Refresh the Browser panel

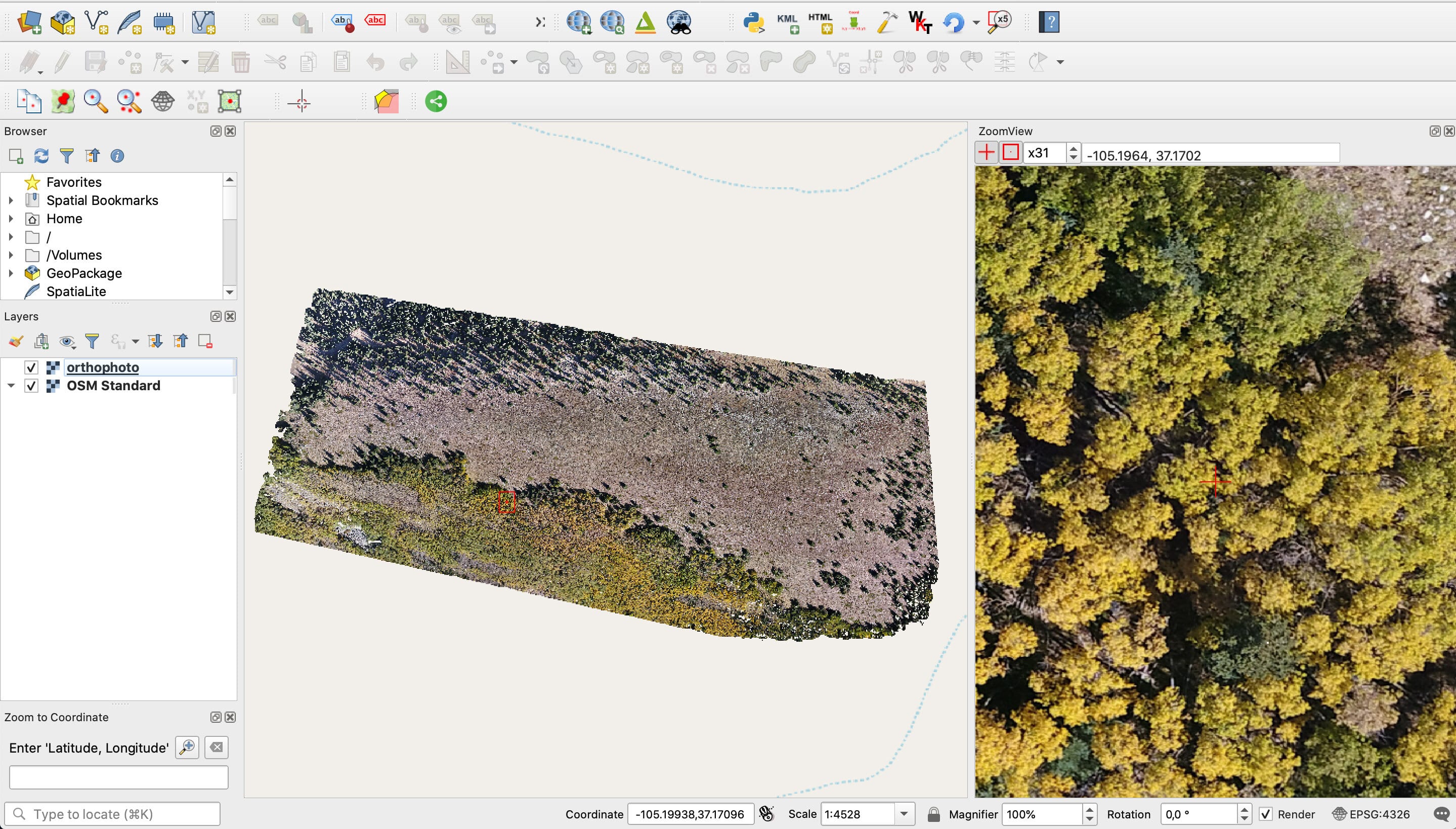[x=41, y=155]
